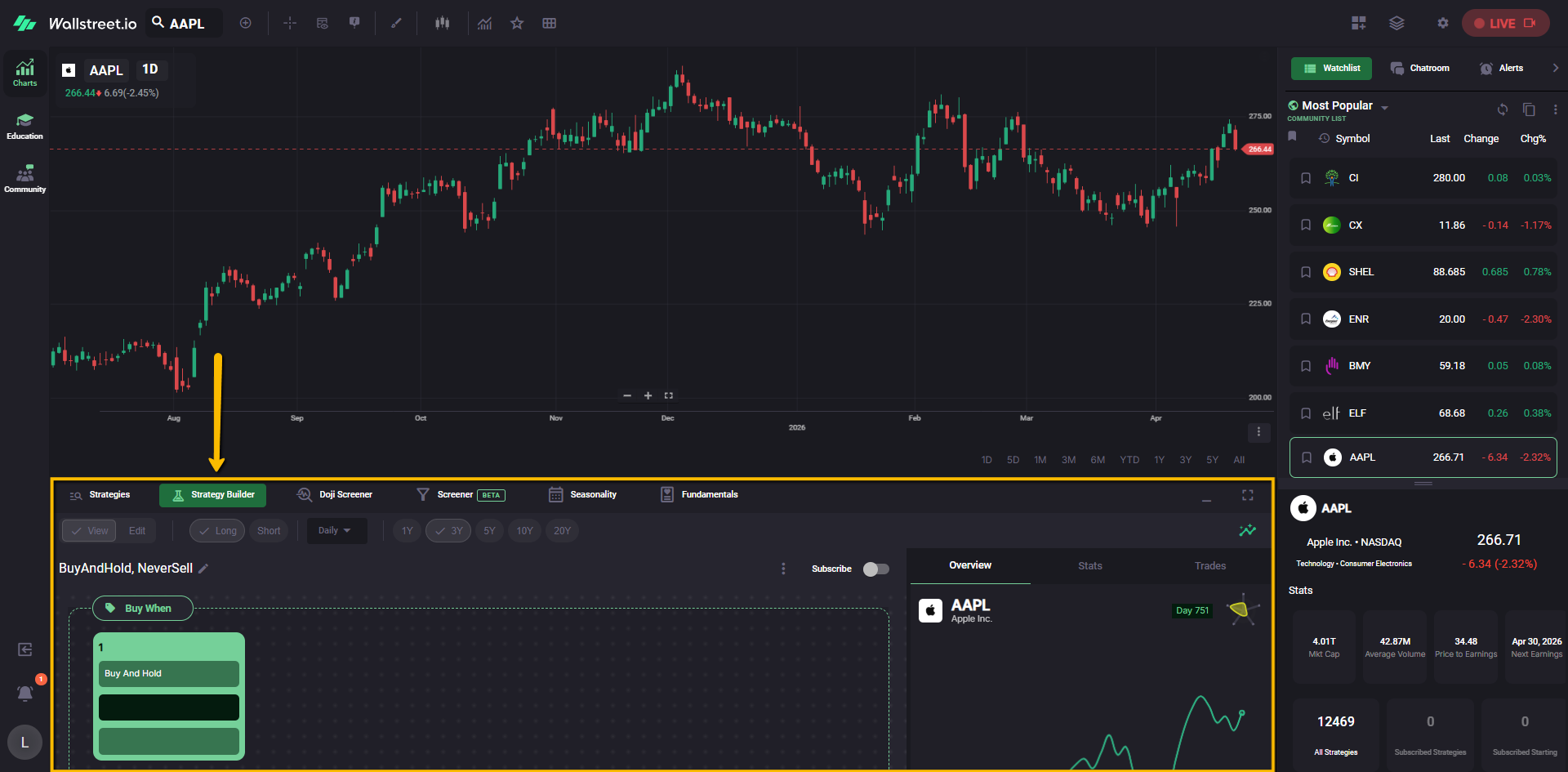Open the settings gear icon
Screen dimensions: 1568x772
tap(1443, 24)
